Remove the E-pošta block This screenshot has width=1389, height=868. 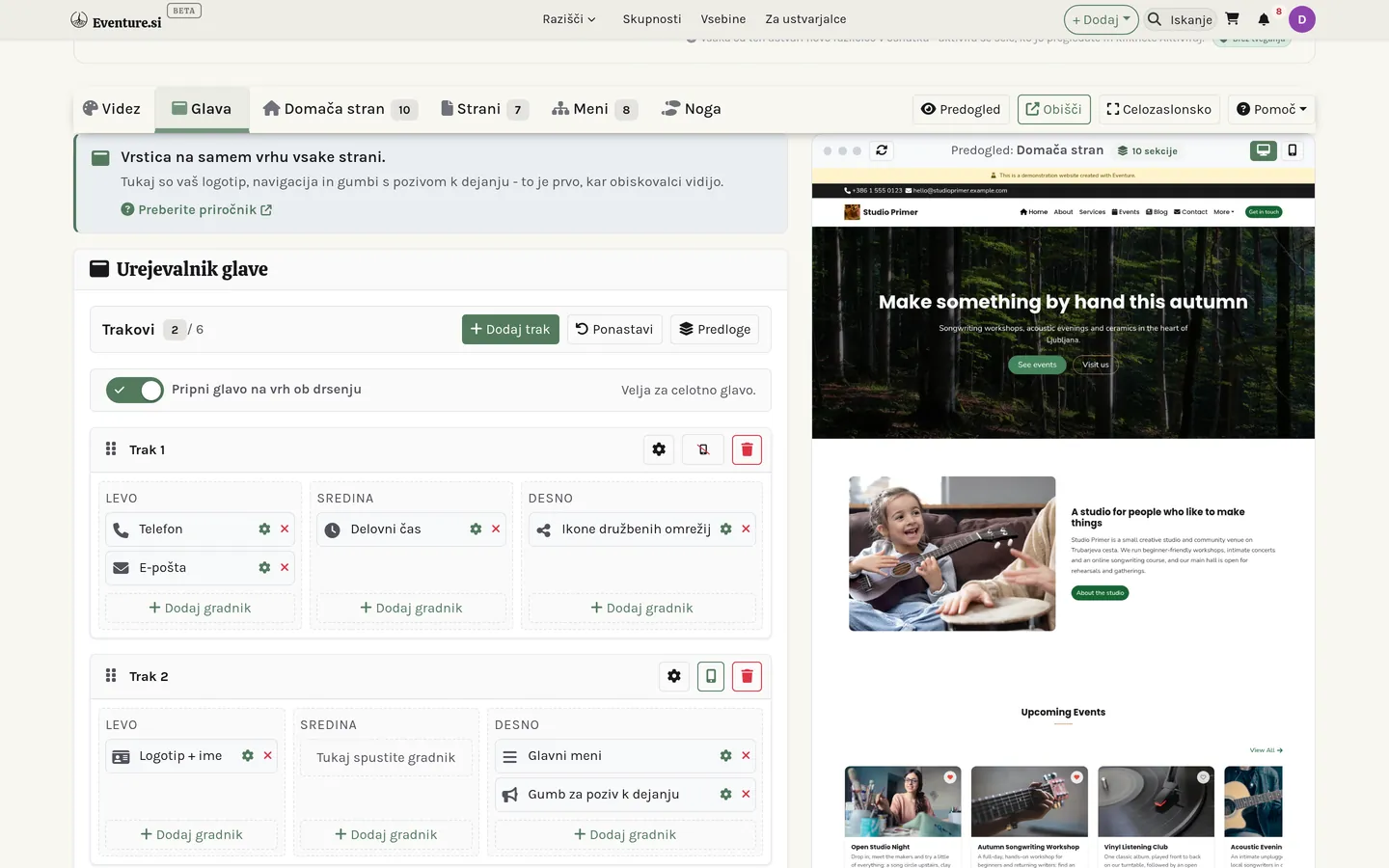285,568
